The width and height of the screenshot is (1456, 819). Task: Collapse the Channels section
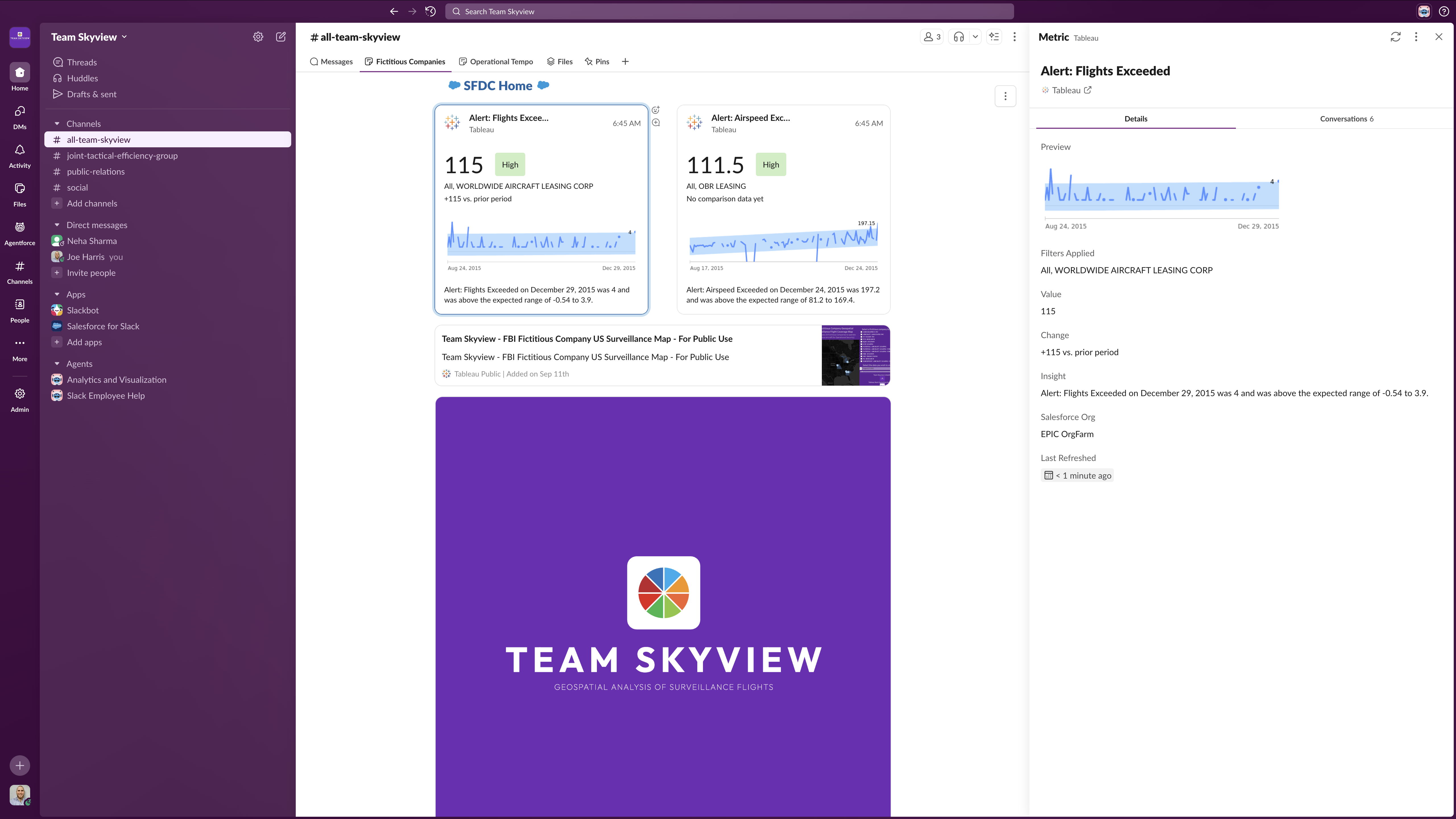pos(57,124)
